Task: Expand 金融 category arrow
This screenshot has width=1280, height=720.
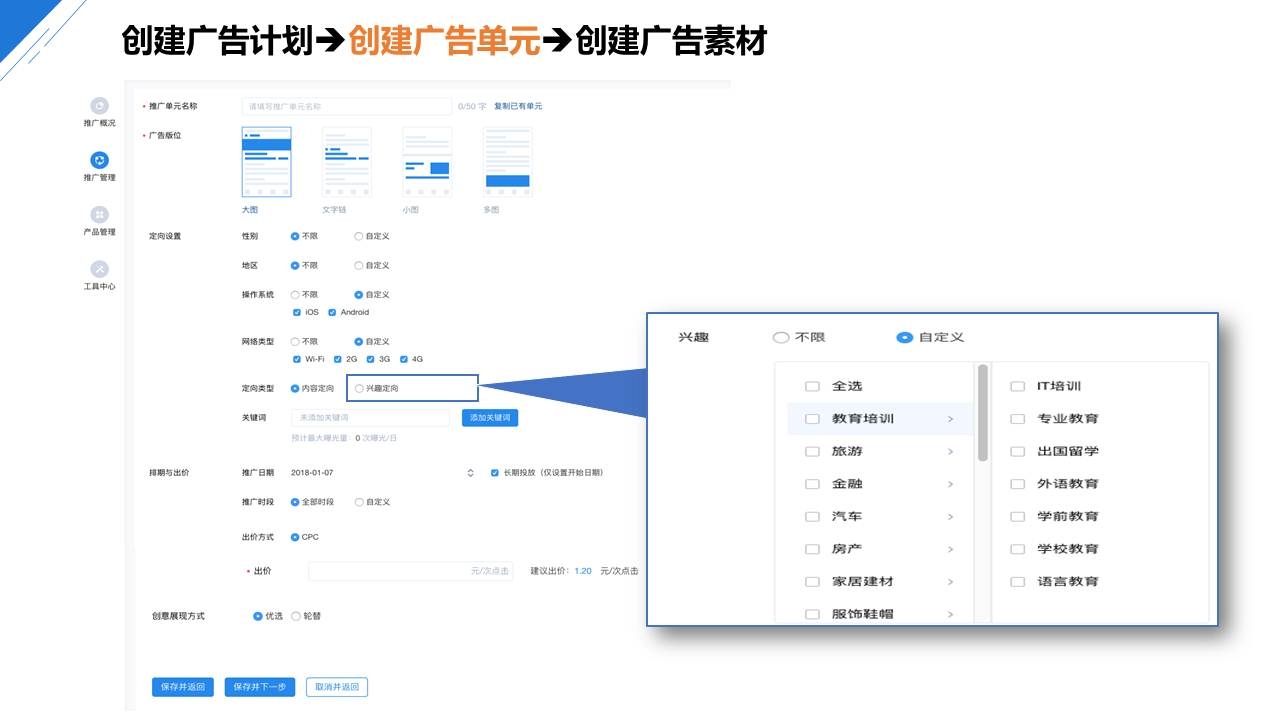Action: 950,484
